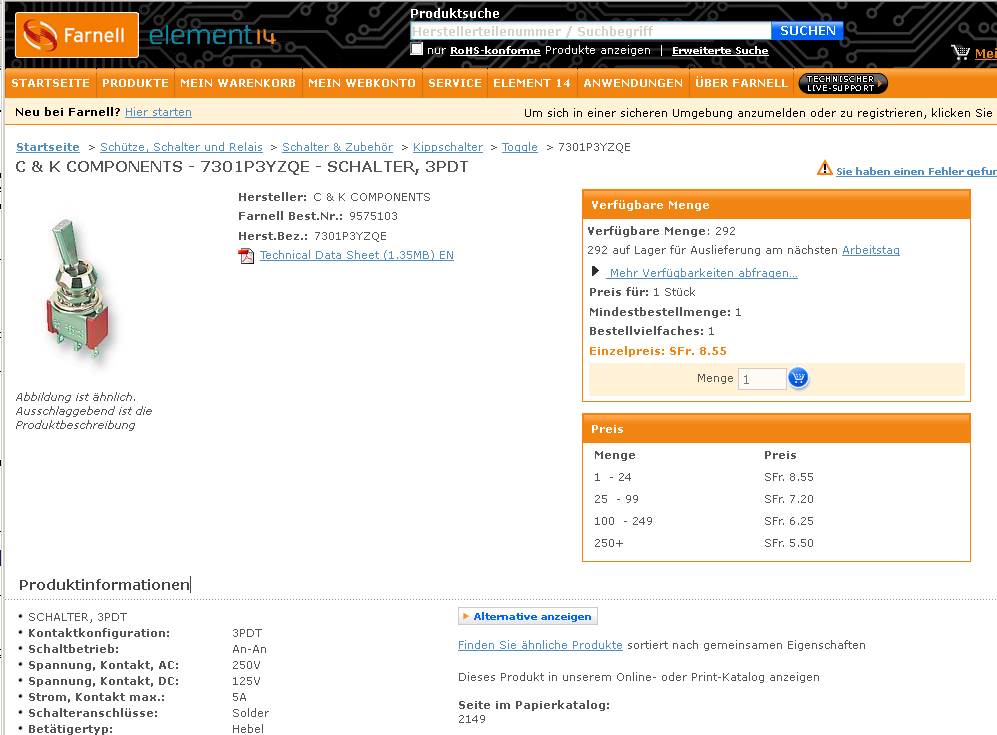Click the Arbeitstag link
The height and width of the screenshot is (735, 997).
pos(870,250)
